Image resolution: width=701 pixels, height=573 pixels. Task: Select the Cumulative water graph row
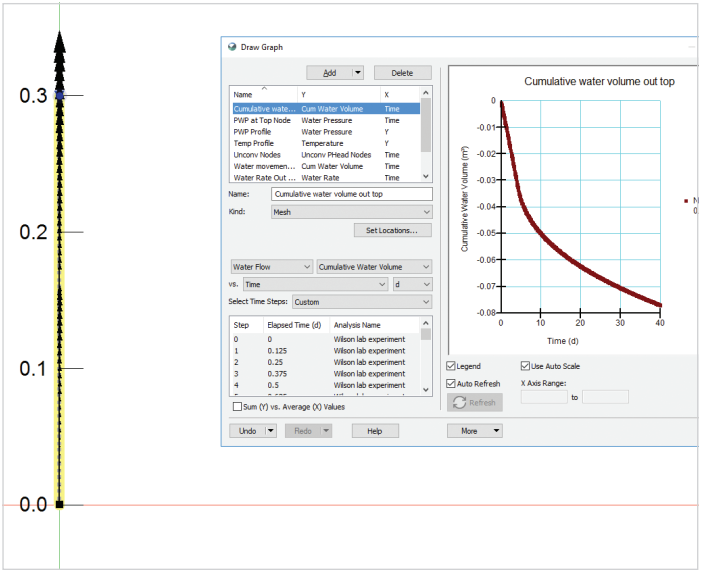coord(326,109)
